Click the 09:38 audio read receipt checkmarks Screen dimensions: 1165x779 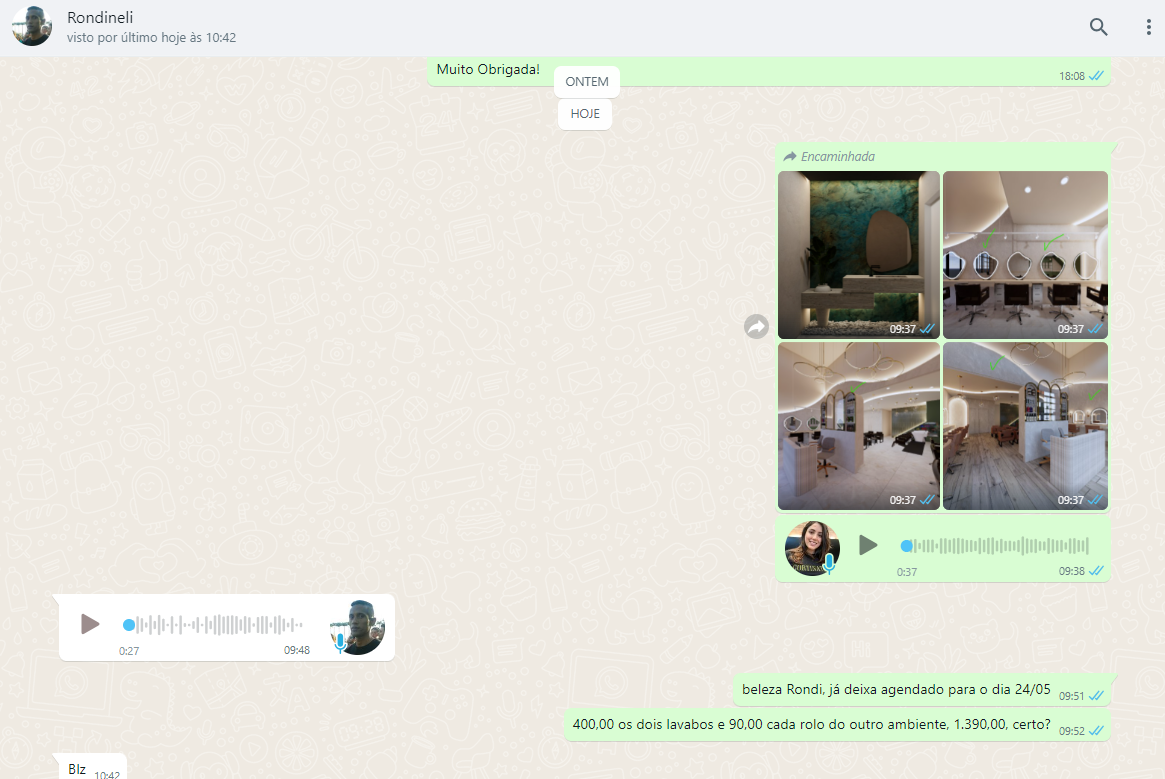click(1096, 571)
